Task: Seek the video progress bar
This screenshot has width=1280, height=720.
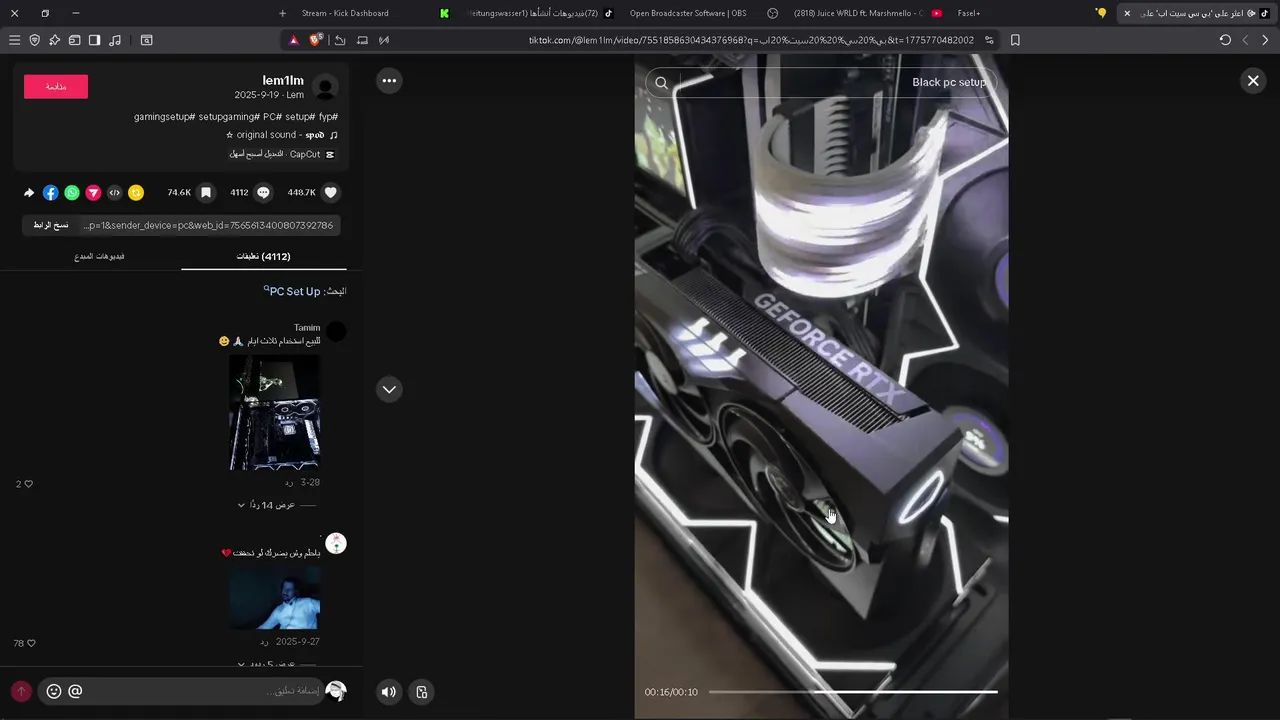Action: coord(853,692)
